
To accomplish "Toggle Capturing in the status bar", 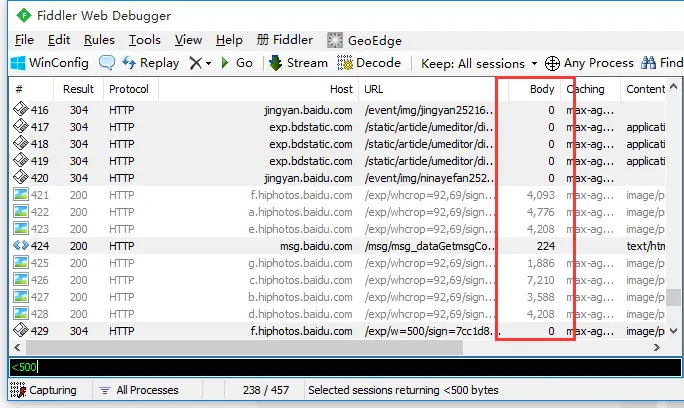I will [43, 390].
